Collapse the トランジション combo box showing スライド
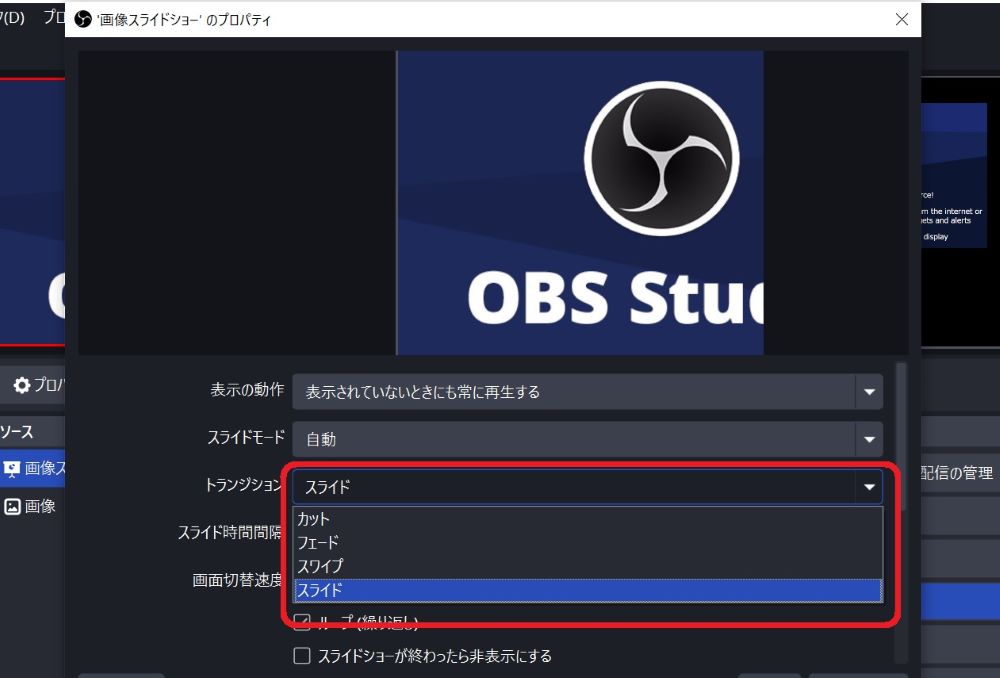 (587, 487)
